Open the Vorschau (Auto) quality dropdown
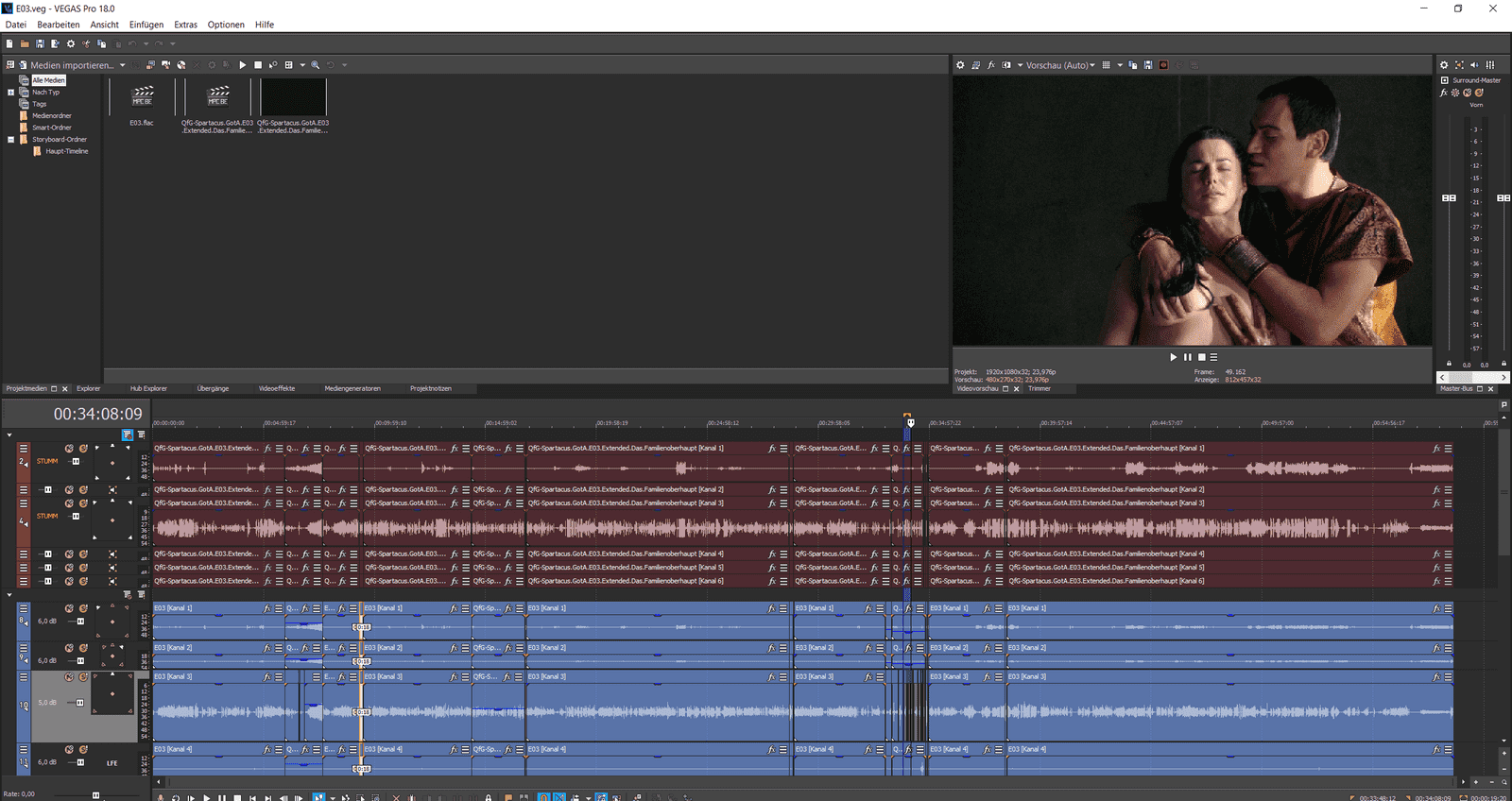The height and width of the screenshot is (801, 1512). 1060,65
